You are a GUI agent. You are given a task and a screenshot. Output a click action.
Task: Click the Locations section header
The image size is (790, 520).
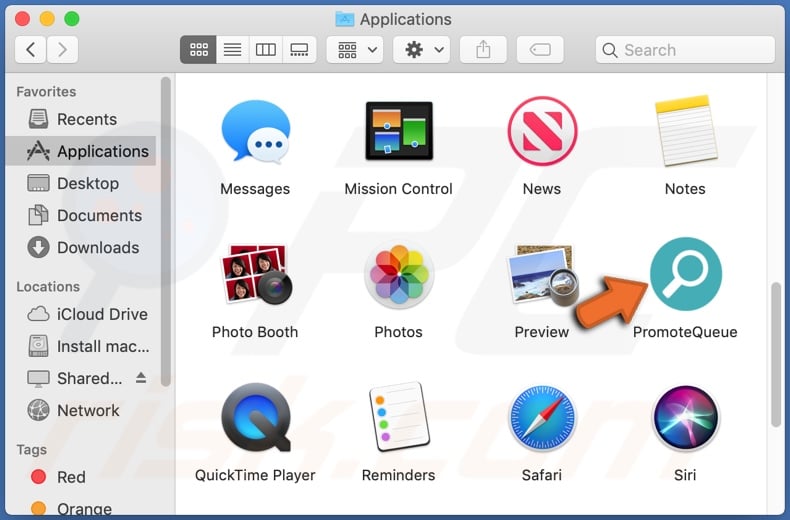[x=48, y=287]
